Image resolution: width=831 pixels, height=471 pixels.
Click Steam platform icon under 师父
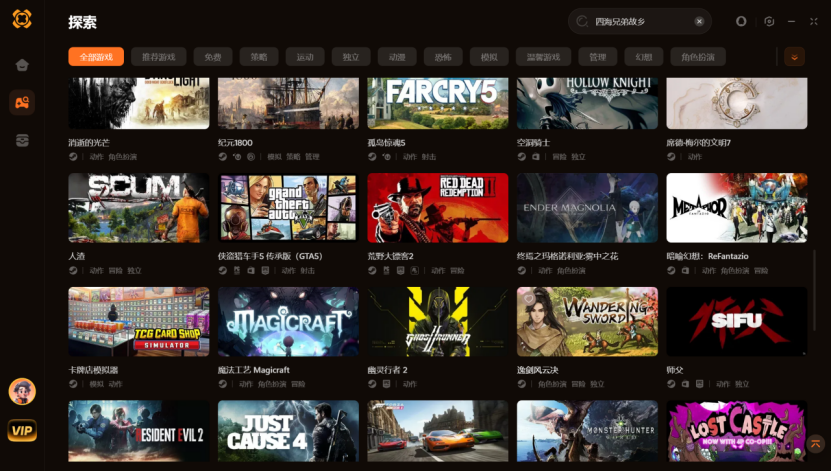(671, 384)
